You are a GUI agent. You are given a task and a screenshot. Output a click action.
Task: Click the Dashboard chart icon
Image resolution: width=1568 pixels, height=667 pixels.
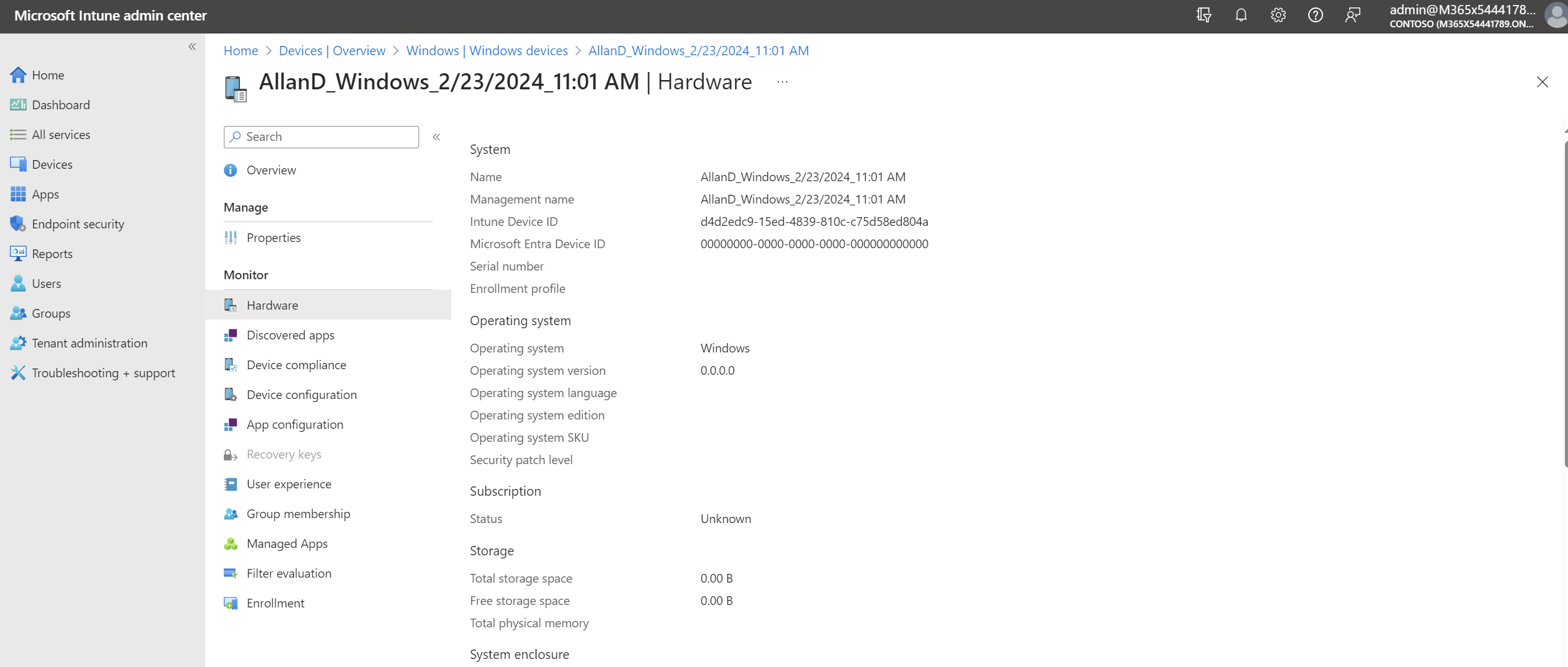(x=18, y=105)
